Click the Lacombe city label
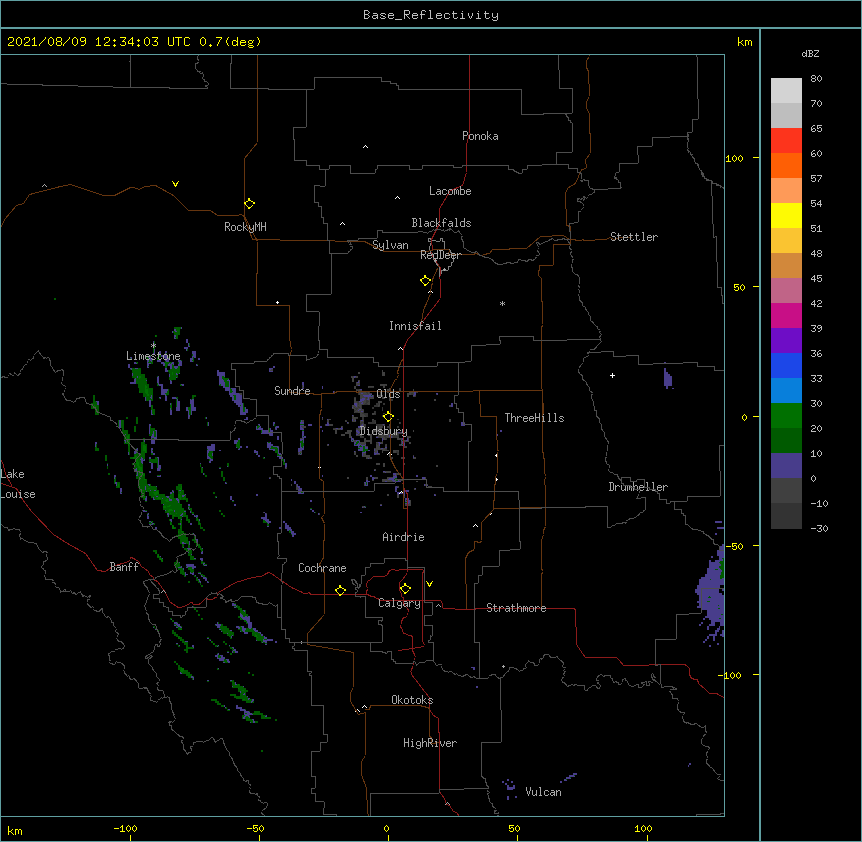 [450, 191]
